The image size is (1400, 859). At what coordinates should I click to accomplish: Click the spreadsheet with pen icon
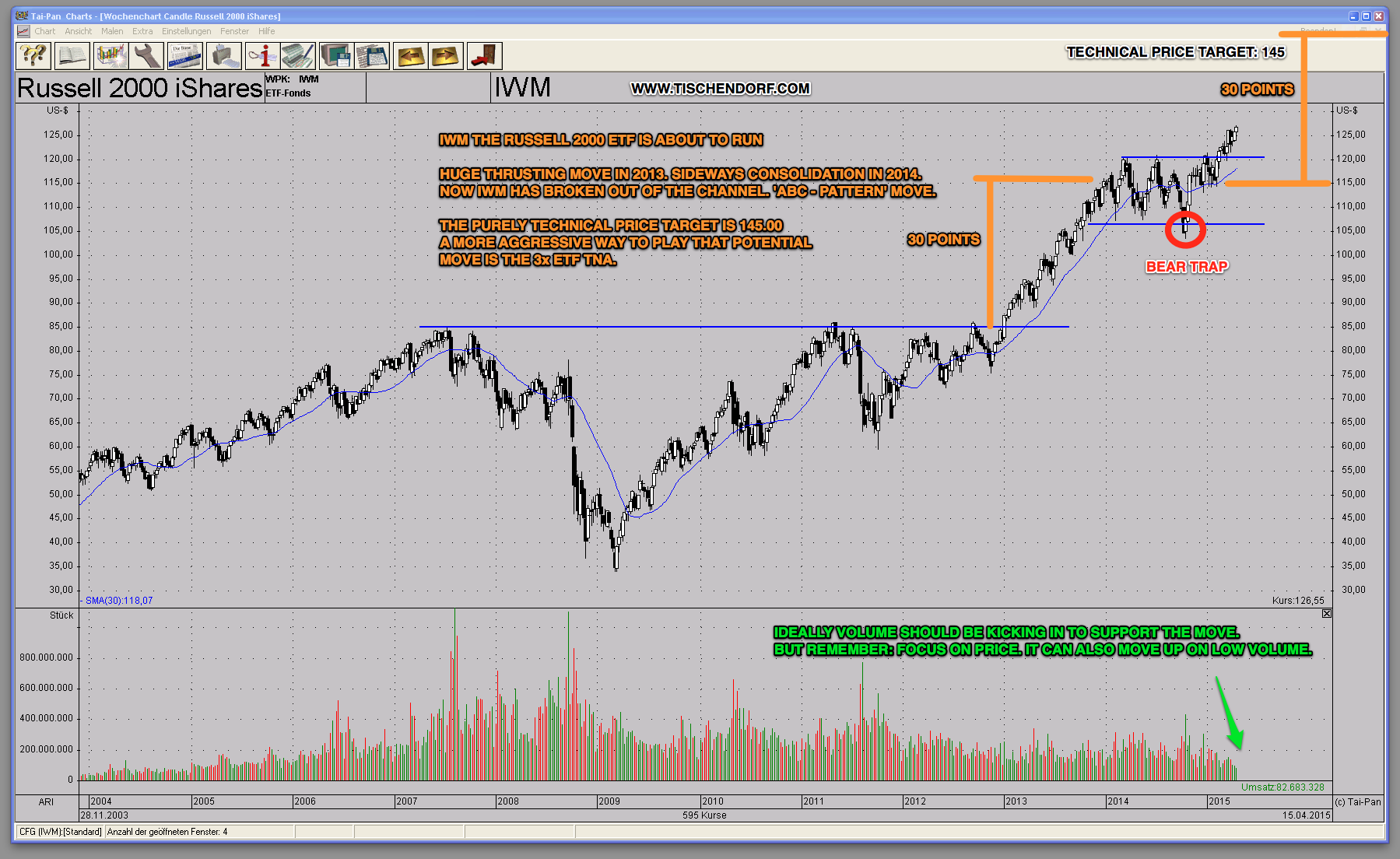pos(298,56)
